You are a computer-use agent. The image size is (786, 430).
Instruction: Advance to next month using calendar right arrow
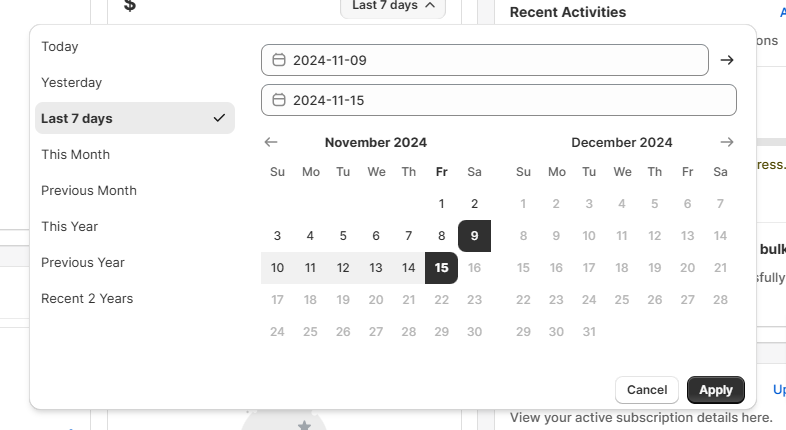pyautogui.click(x=727, y=142)
